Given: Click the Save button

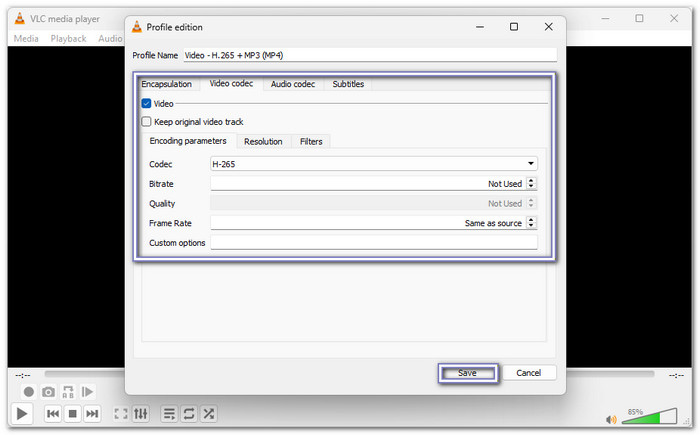Looking at the screenshot, I should tap(467, 373).
